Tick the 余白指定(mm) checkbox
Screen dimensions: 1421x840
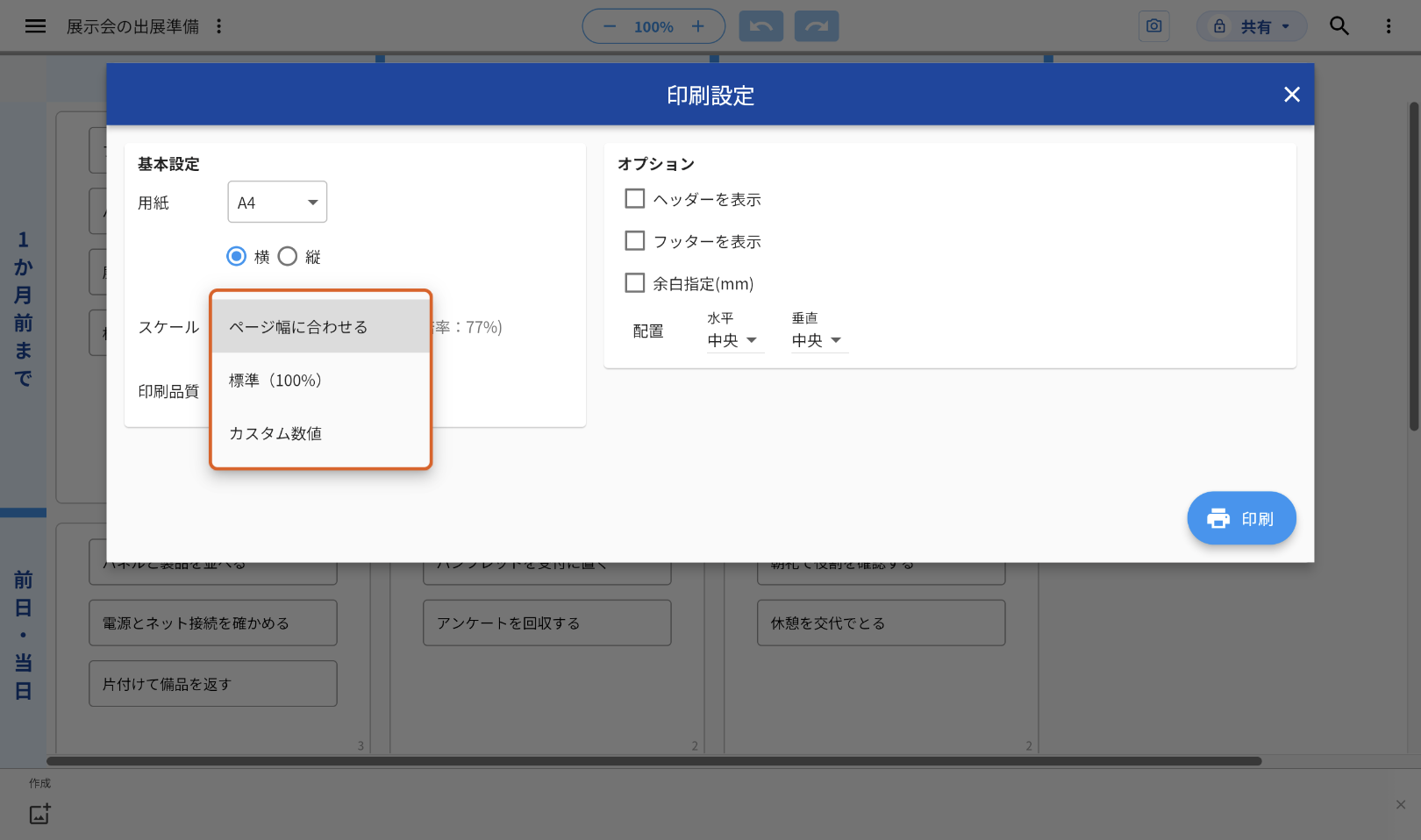635,283
